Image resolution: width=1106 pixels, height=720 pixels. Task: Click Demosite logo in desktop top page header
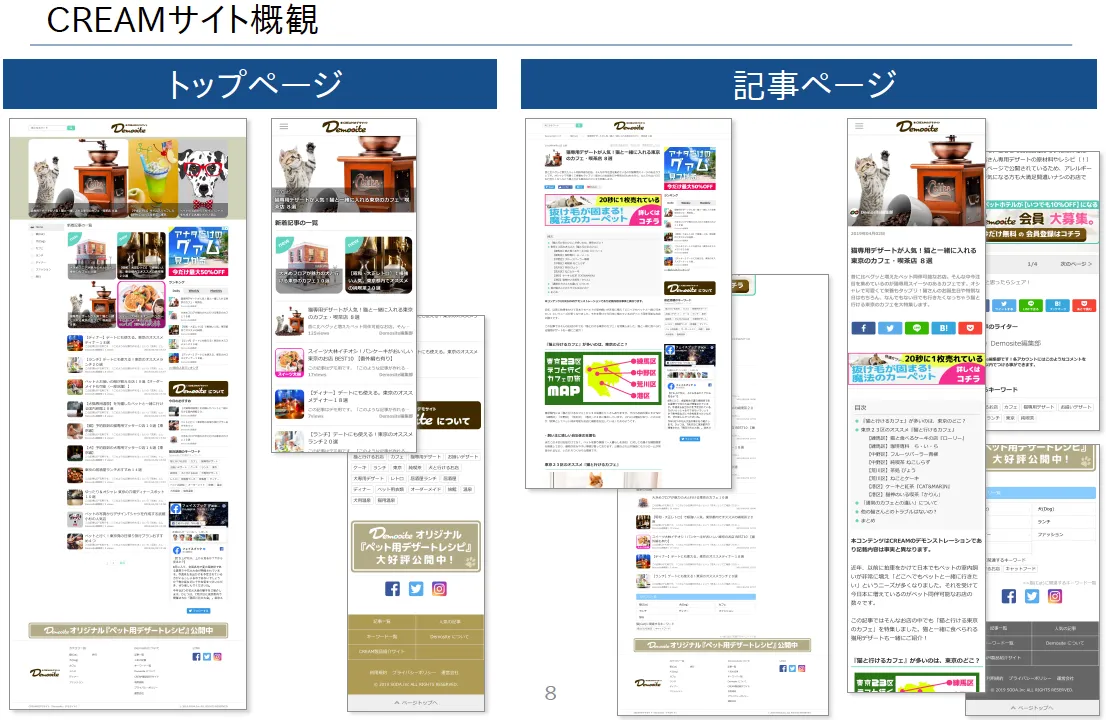tap(128, 128)
